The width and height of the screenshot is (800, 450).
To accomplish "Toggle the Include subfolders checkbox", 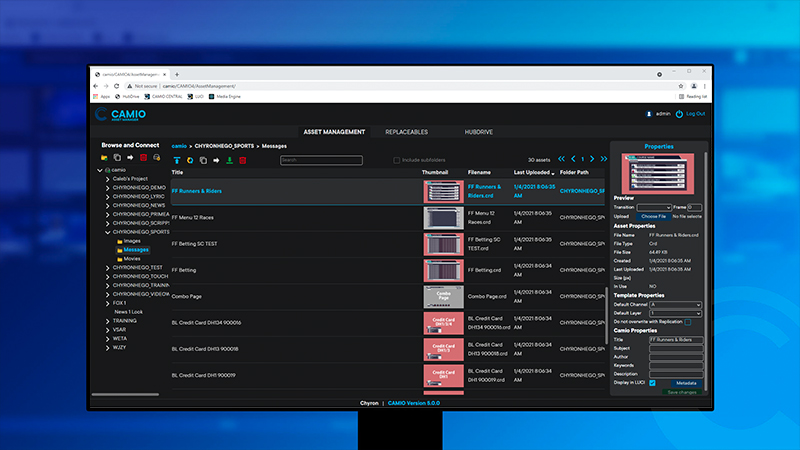I will [396, 160].
